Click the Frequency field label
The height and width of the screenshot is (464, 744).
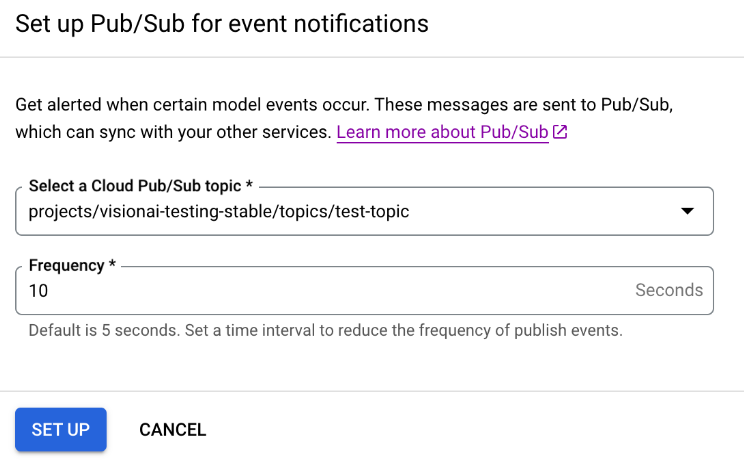(66, 266)
